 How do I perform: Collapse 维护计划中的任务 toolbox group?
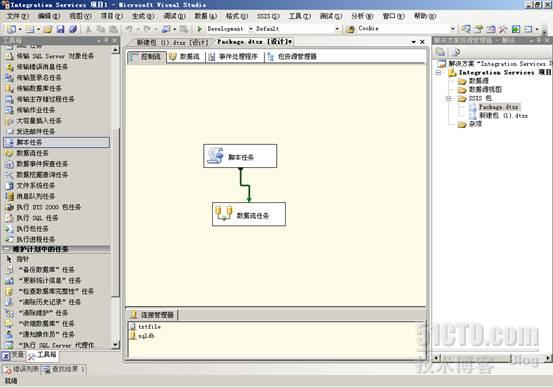click(7, 249)
